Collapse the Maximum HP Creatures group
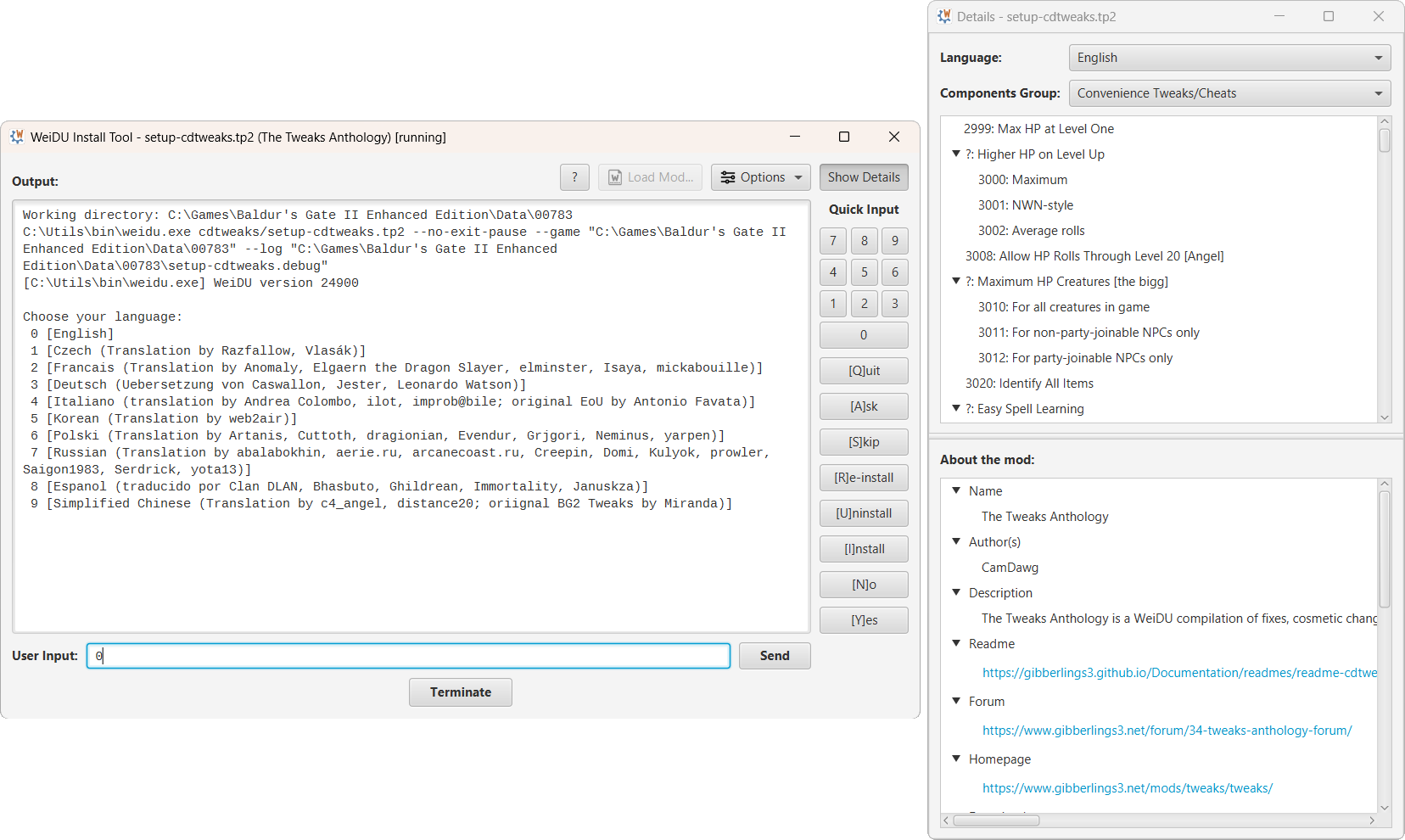This screenshot has width=1405, height=840. 956,282
